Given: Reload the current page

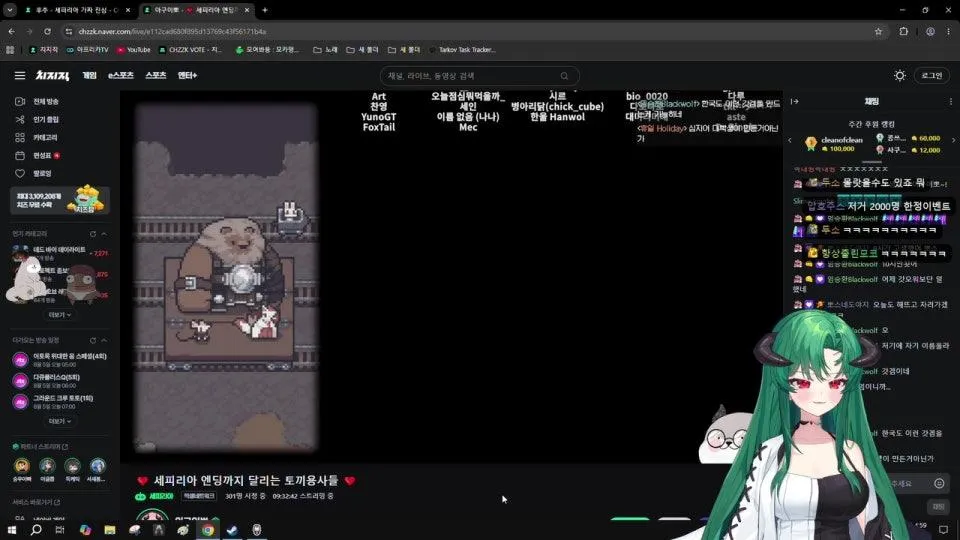Looking at the screenshot, I should coord(47,31).
